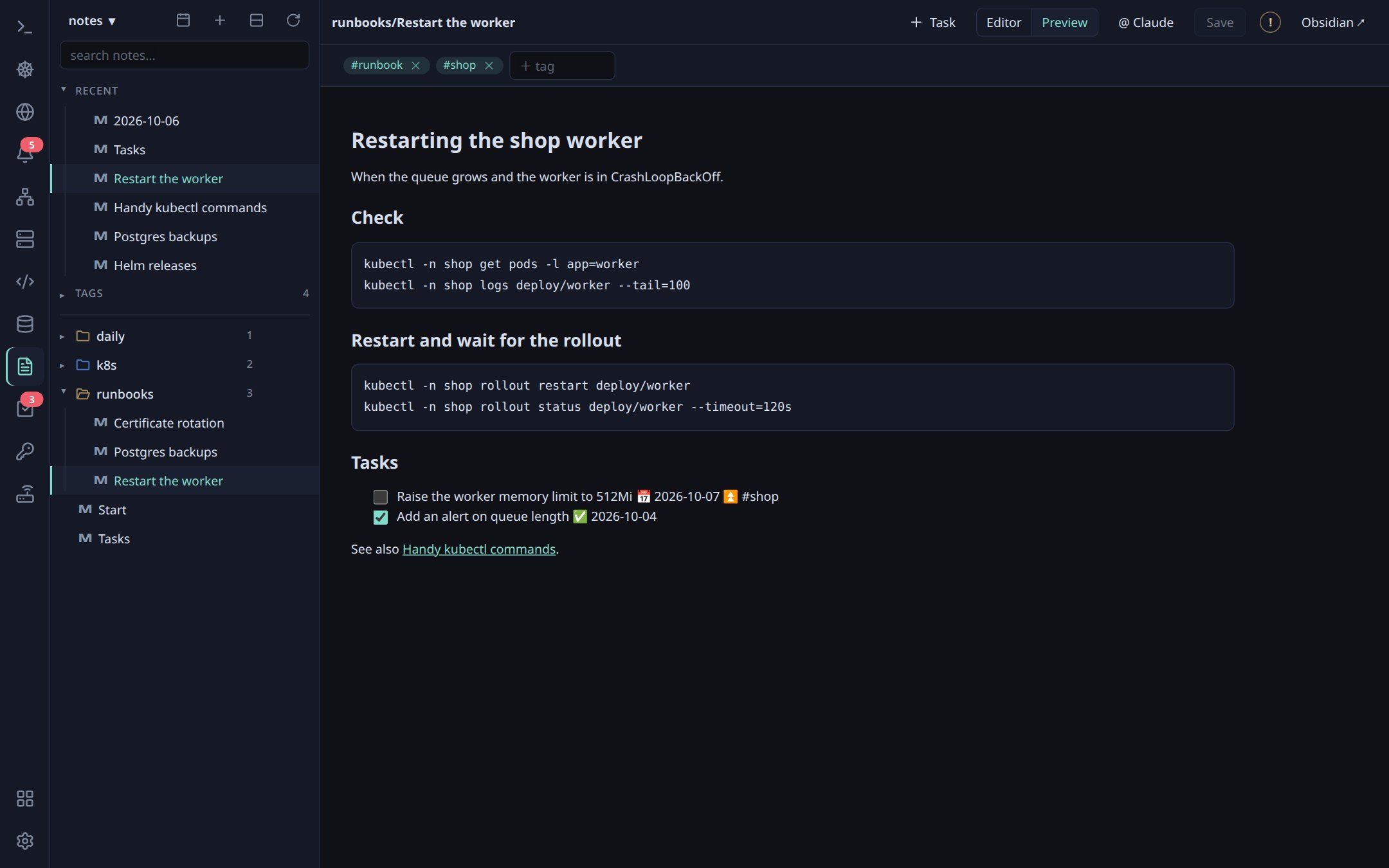The height and width of the screenshot is (868, 1389).
Task: Follow the Handy kubectl commands link
Action: (x=479, y=549)
